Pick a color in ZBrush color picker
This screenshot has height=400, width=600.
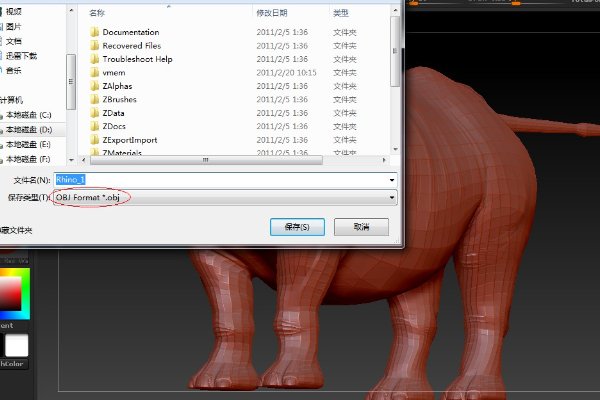coord(10,291)
